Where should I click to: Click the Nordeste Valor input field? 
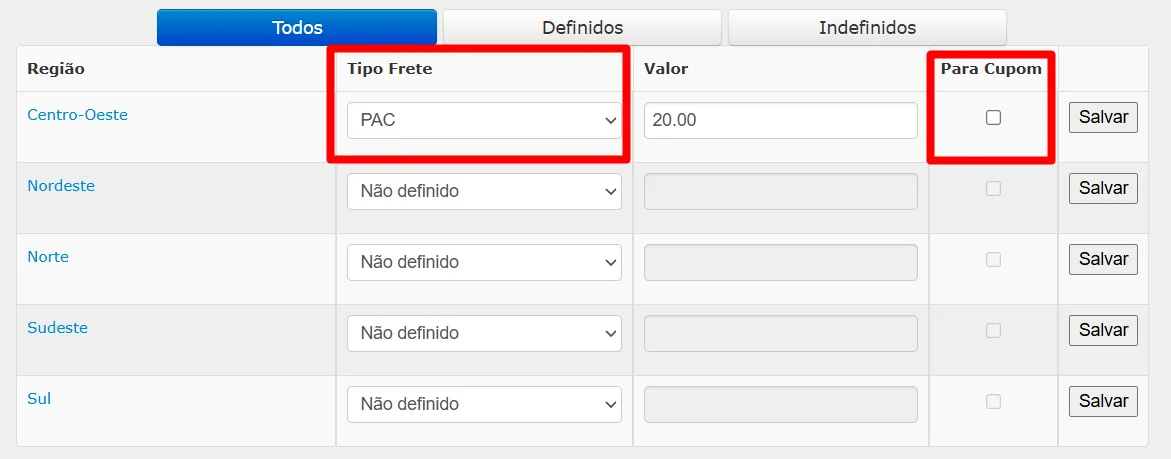coord(780,191)
